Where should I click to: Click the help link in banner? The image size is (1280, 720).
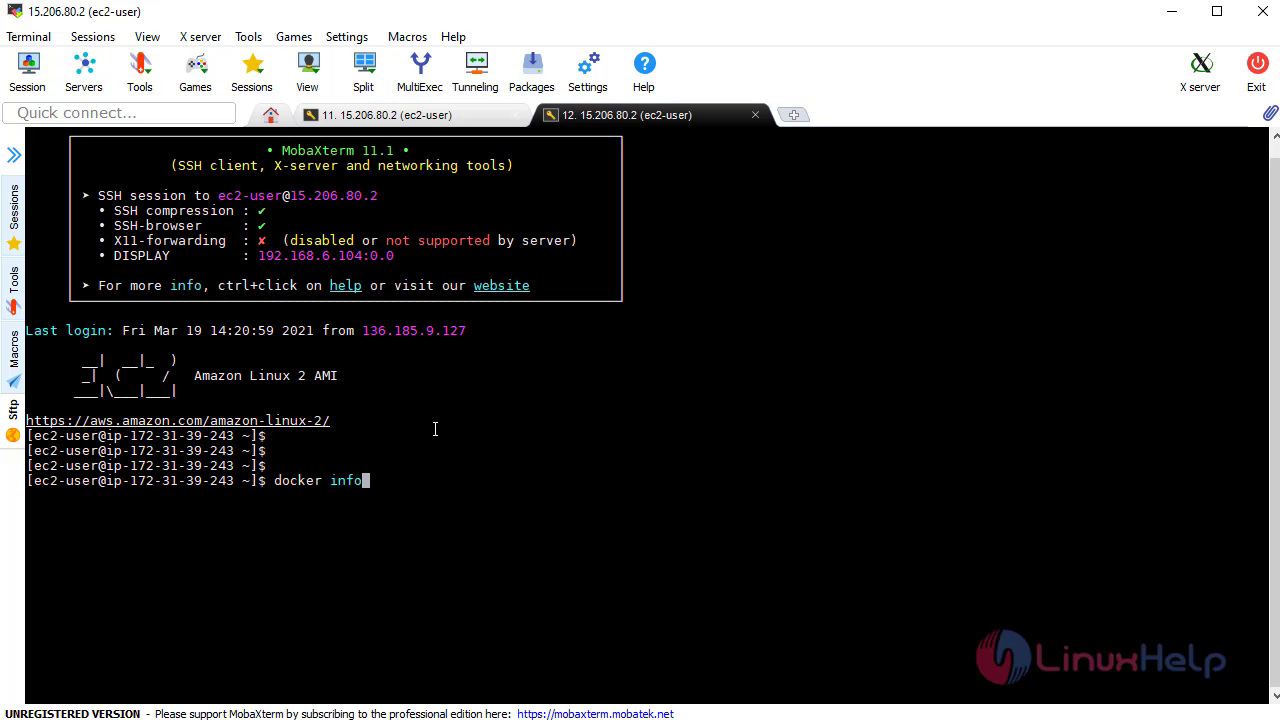(346, 286)
